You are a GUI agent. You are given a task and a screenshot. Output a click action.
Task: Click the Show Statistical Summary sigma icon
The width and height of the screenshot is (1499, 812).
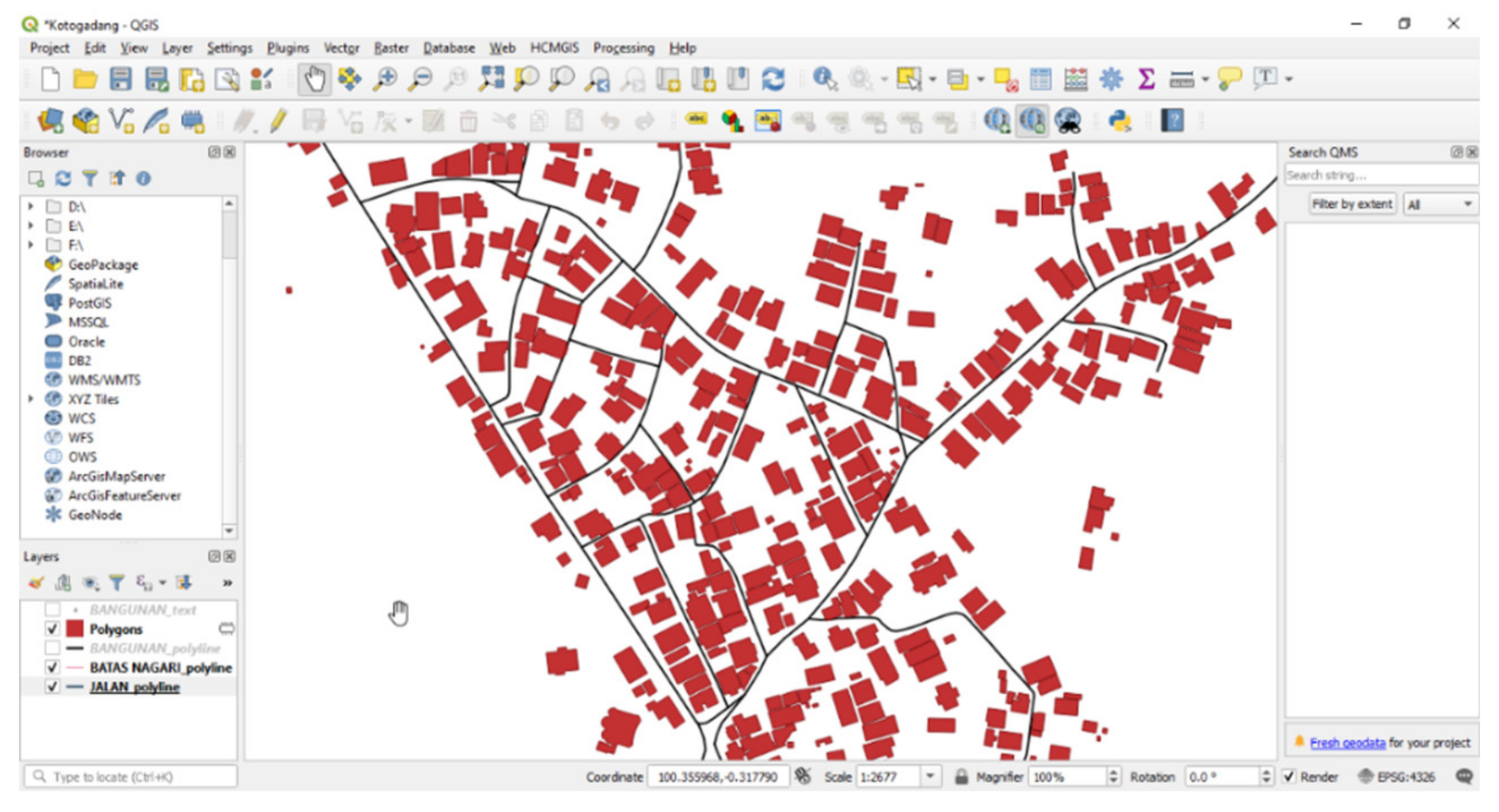[1146, 79]
